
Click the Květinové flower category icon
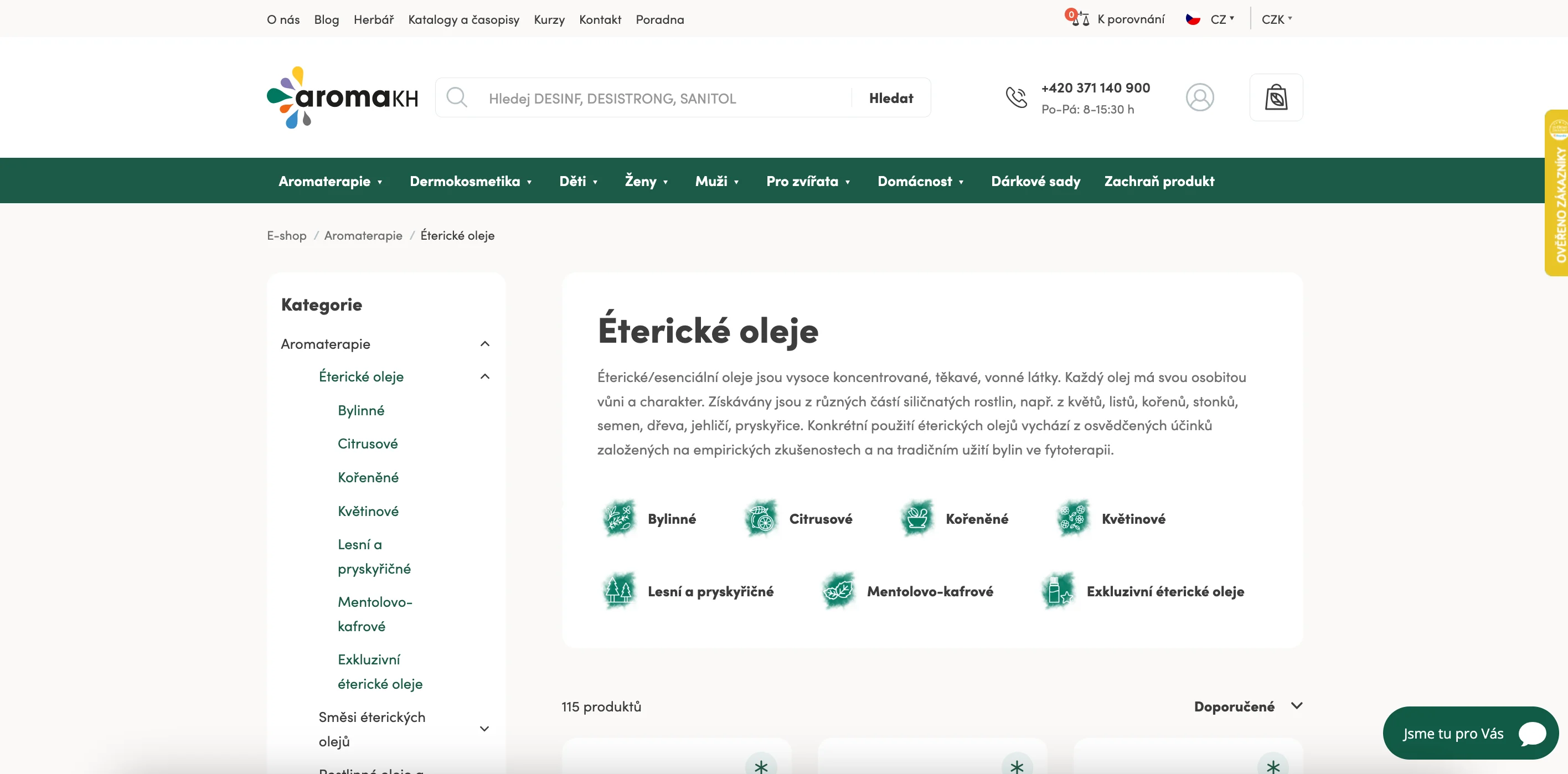[1073, 518]
